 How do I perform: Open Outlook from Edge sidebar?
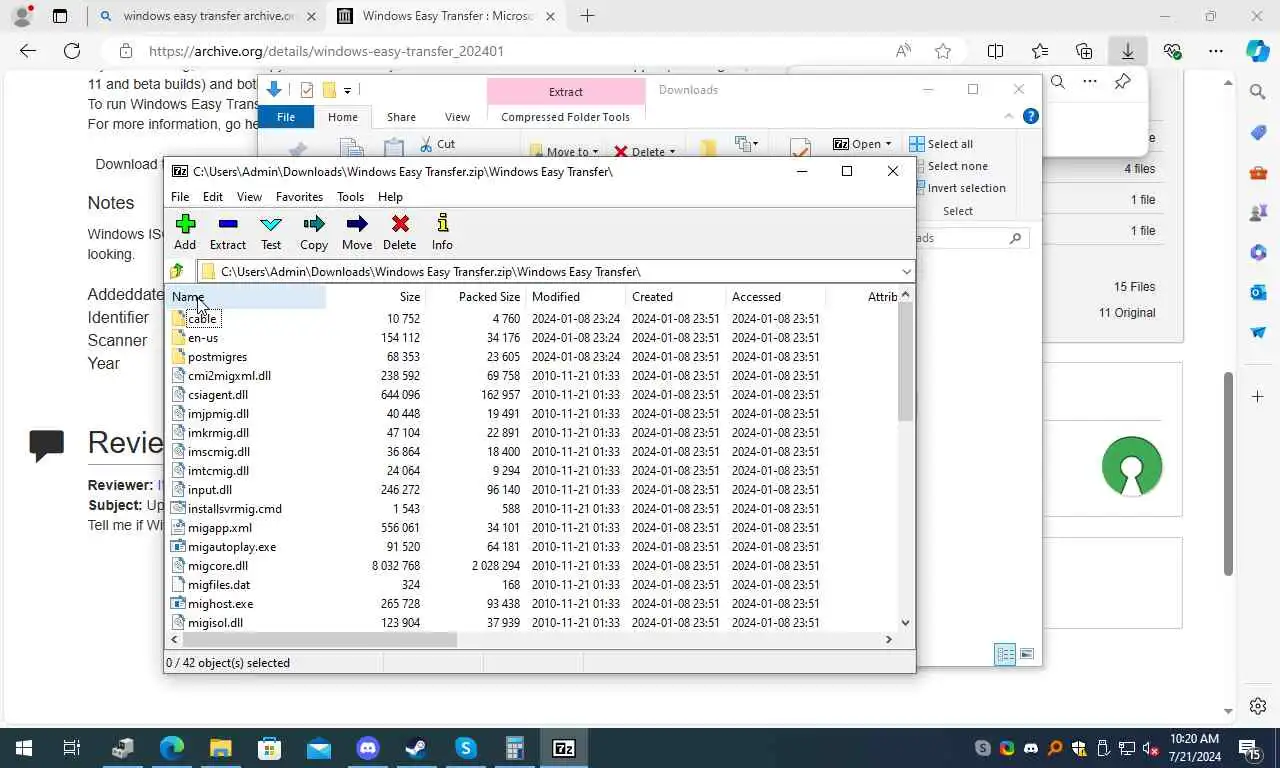pos(1258,292)
